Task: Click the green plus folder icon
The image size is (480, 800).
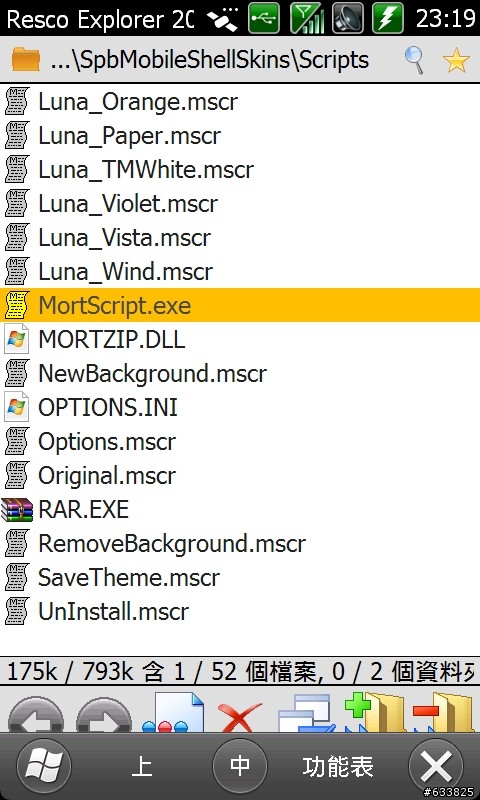Action: click(x=374, y=712)
